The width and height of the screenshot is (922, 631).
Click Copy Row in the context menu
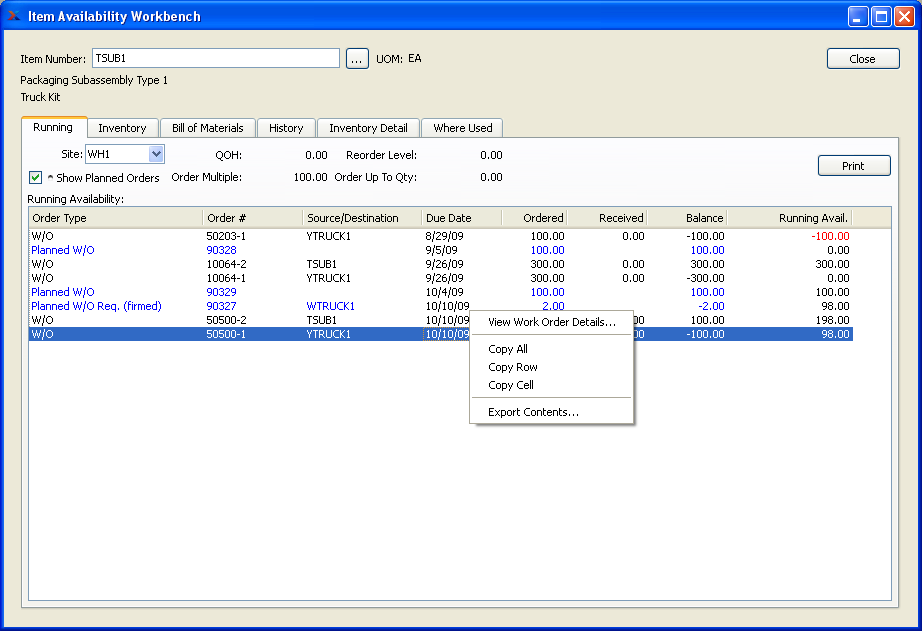point(513,367)
